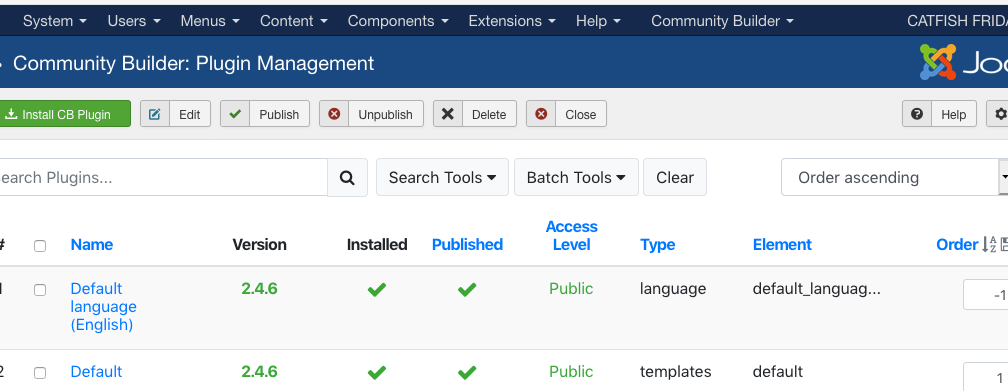Toggle the select-all checkbox in header
This screenshot has width=1008, height=391.
pyautogui.click(x=40, y=246)
